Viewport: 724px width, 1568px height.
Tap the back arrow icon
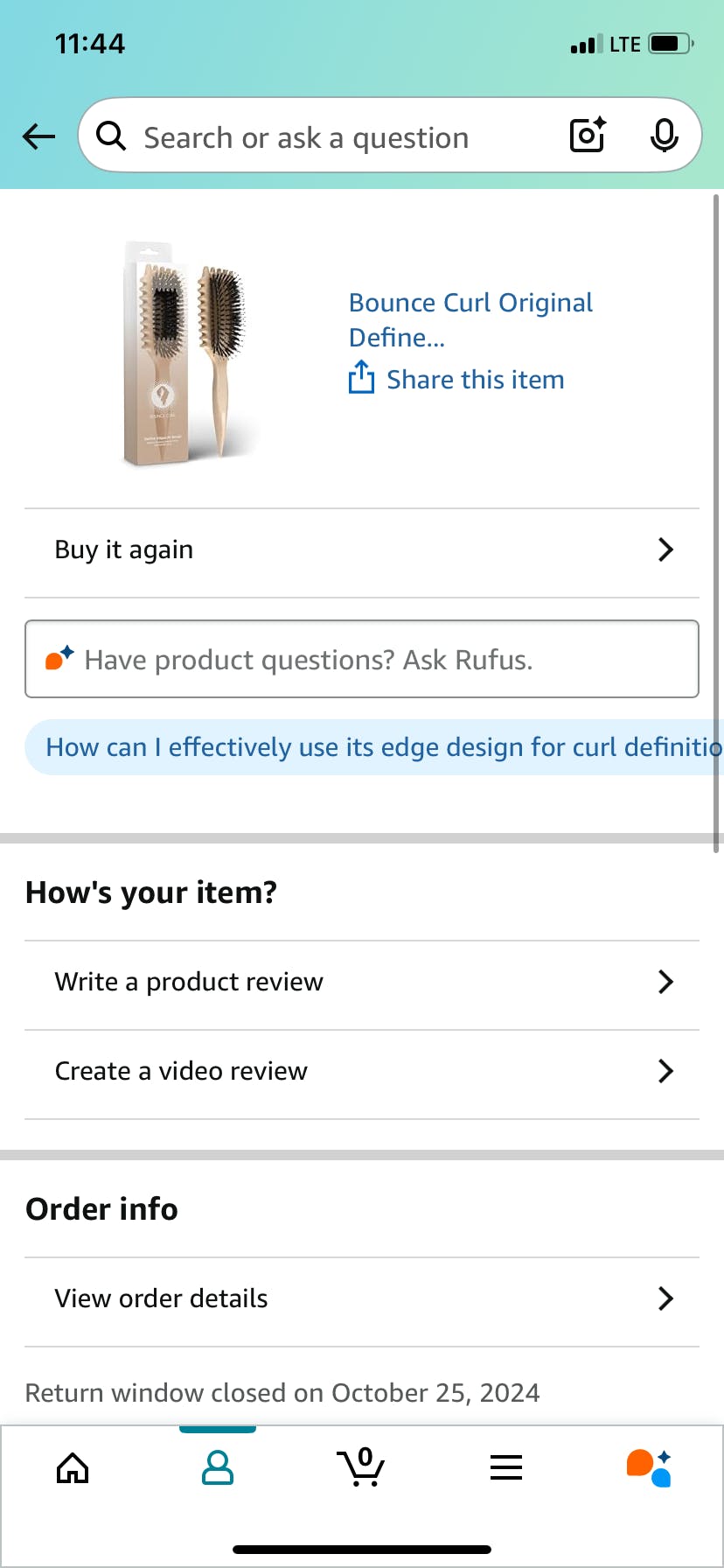pyautogui.click(x=38, y=136)
